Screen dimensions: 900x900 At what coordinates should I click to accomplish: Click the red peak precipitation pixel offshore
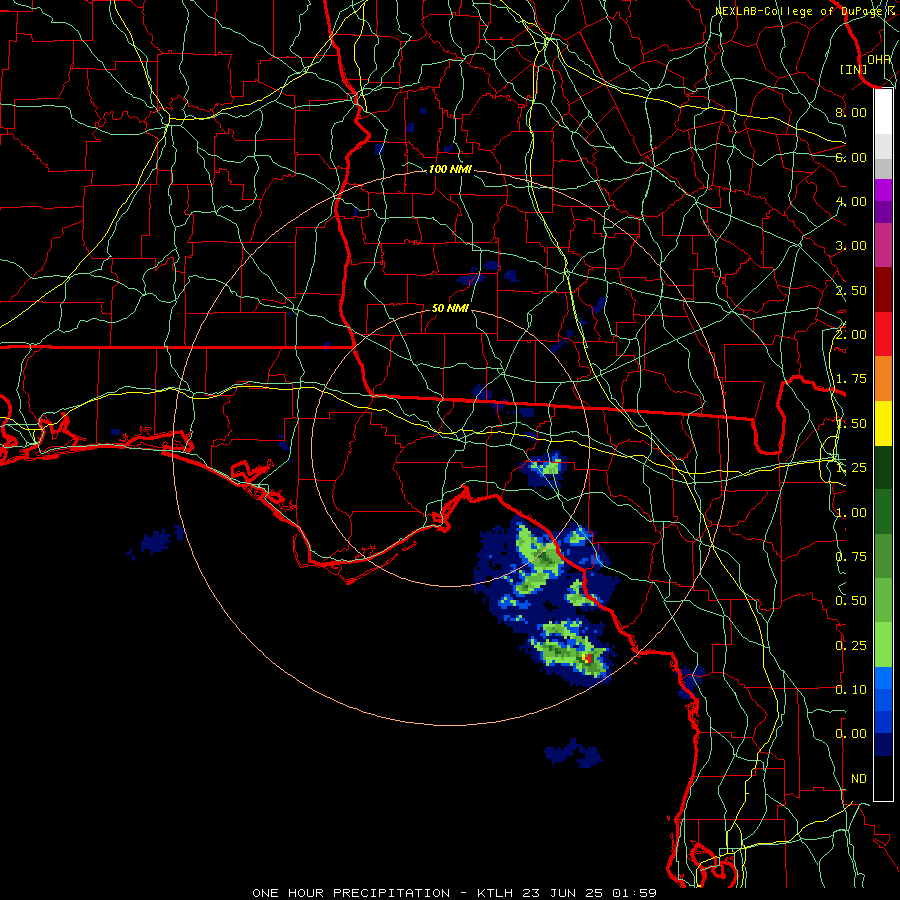coord(587,658)
